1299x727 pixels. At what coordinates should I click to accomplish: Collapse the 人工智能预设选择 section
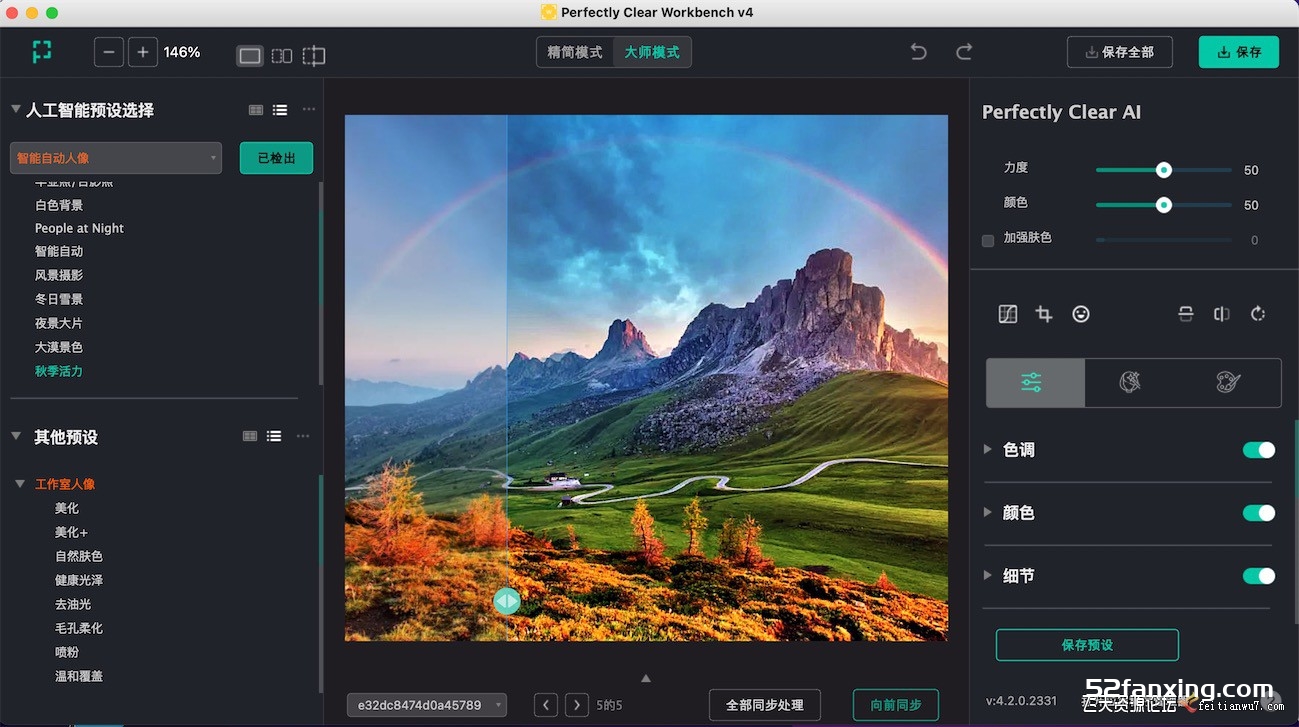(x=16, y=109)
